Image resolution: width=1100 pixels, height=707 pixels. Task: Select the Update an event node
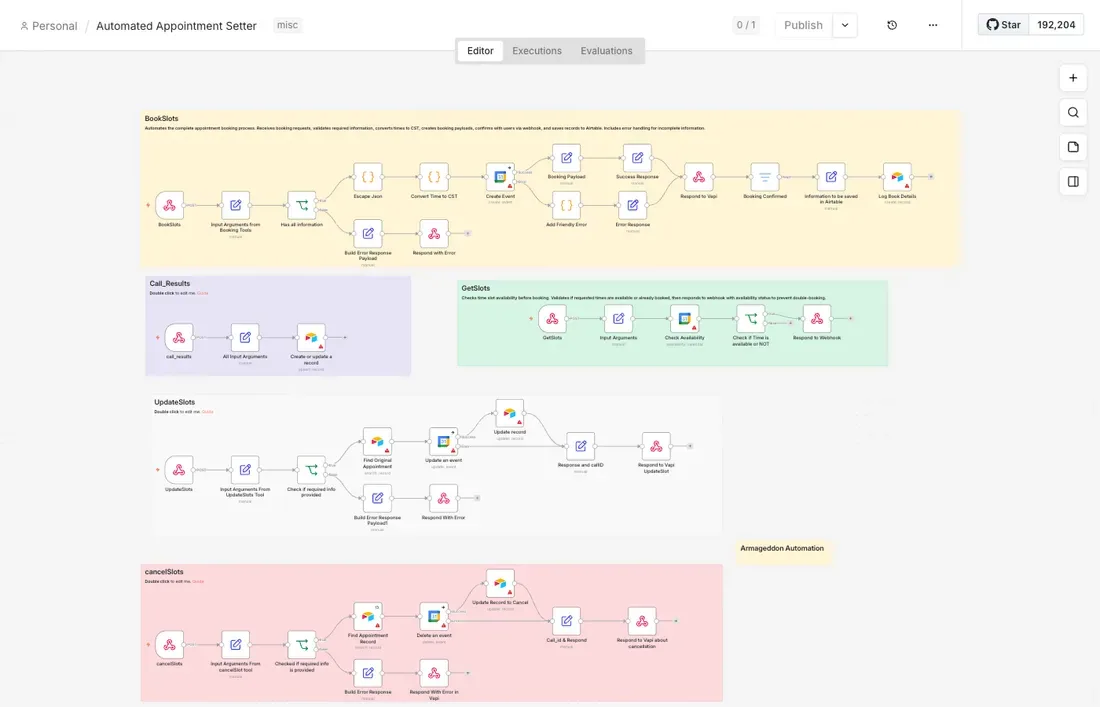[443, 442]
